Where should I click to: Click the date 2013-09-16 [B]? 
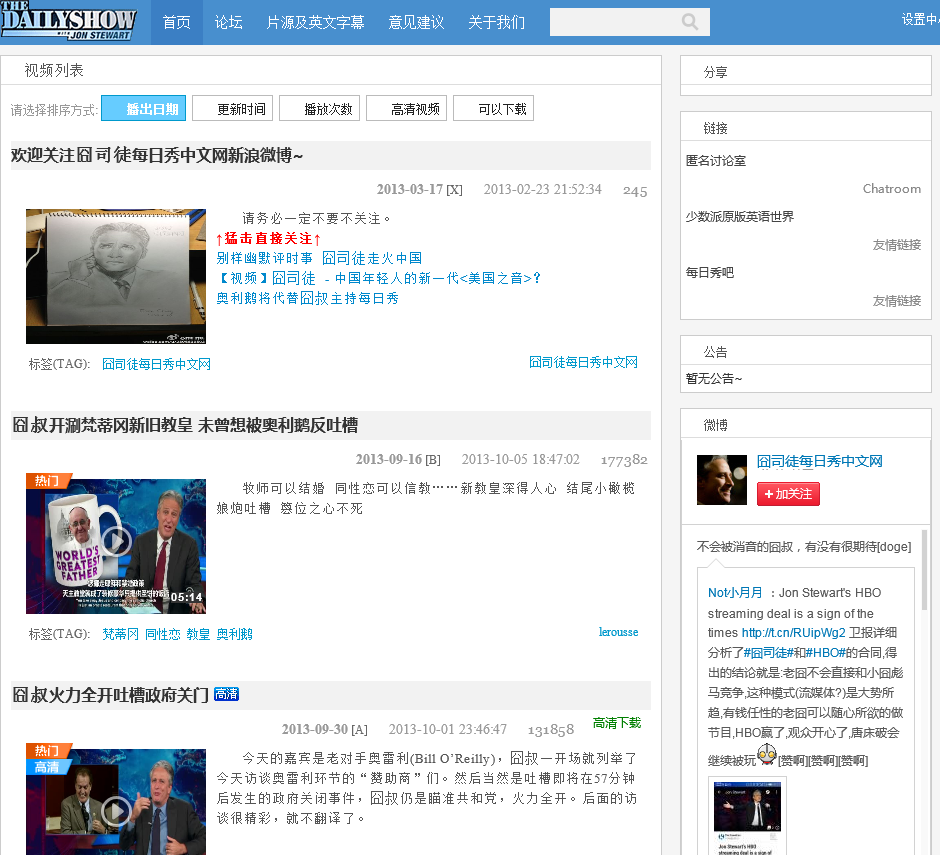coord(398,459)
